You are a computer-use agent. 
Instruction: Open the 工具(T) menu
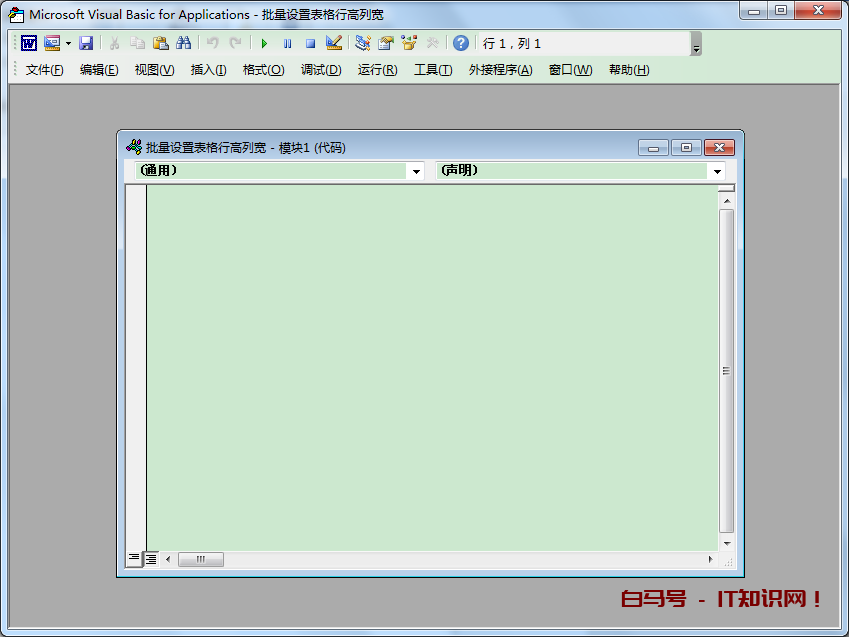[x=433, y=70]
